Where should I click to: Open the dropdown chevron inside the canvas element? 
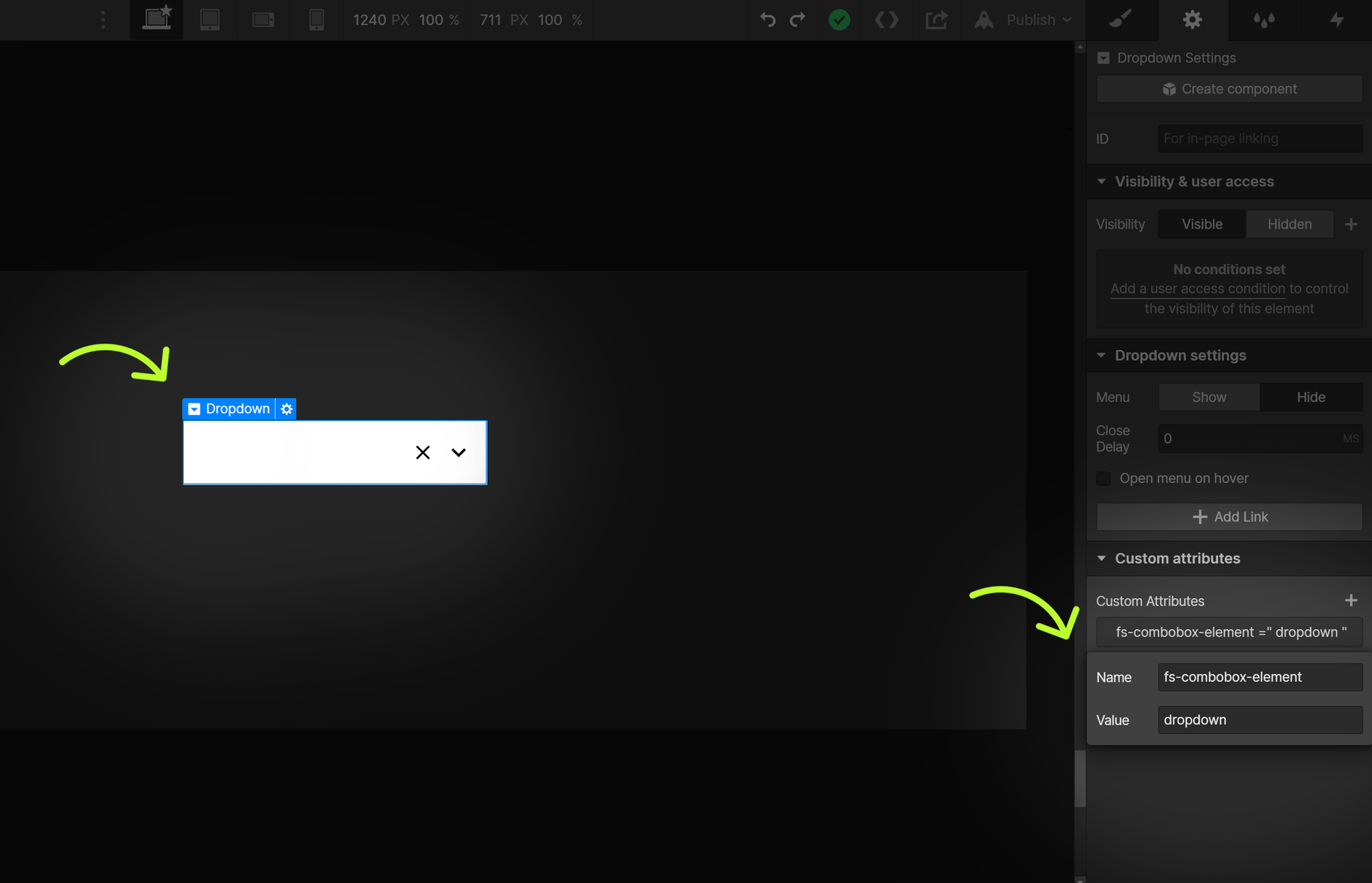point(458,452)
